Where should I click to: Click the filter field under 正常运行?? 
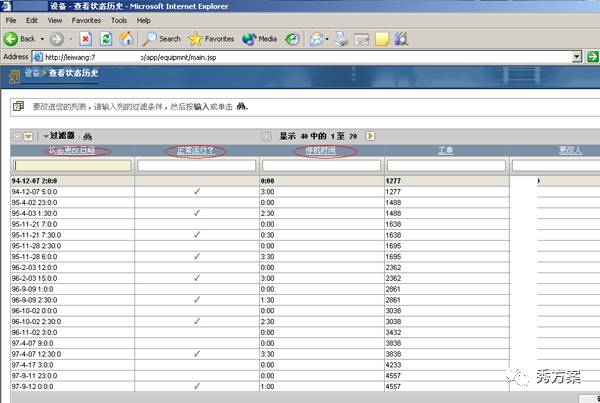pos(196,165)
